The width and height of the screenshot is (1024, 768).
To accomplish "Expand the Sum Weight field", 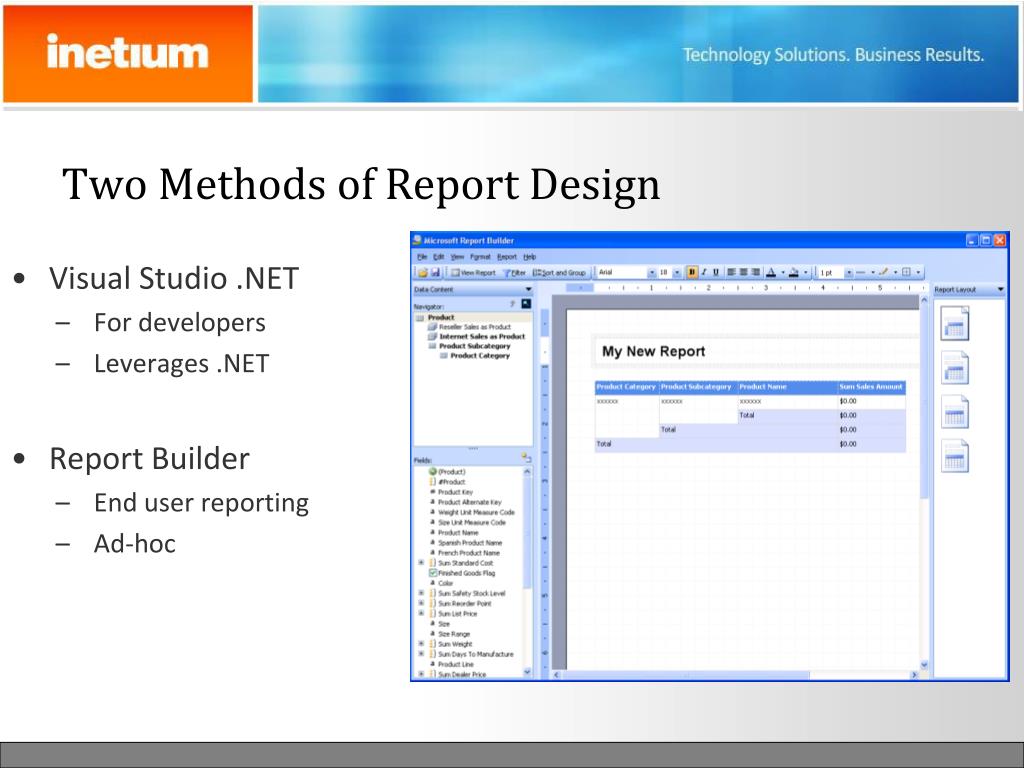I will point(421,643).
